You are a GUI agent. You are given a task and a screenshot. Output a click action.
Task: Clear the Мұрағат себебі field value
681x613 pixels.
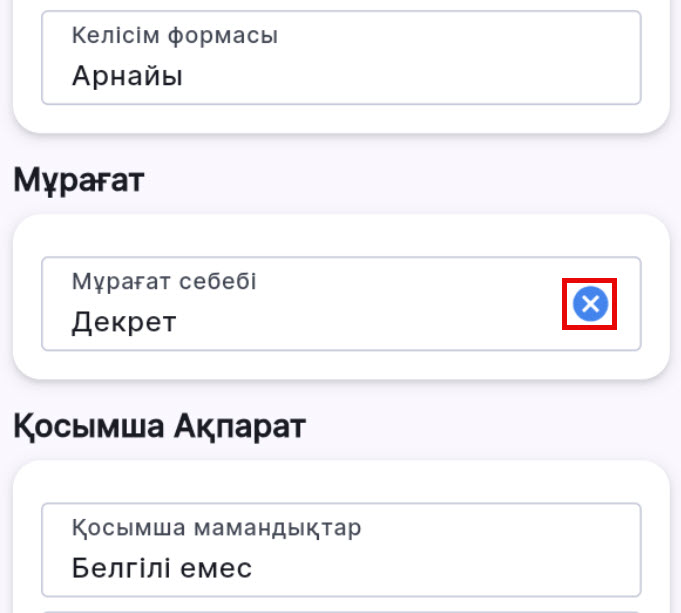(590, 304)
